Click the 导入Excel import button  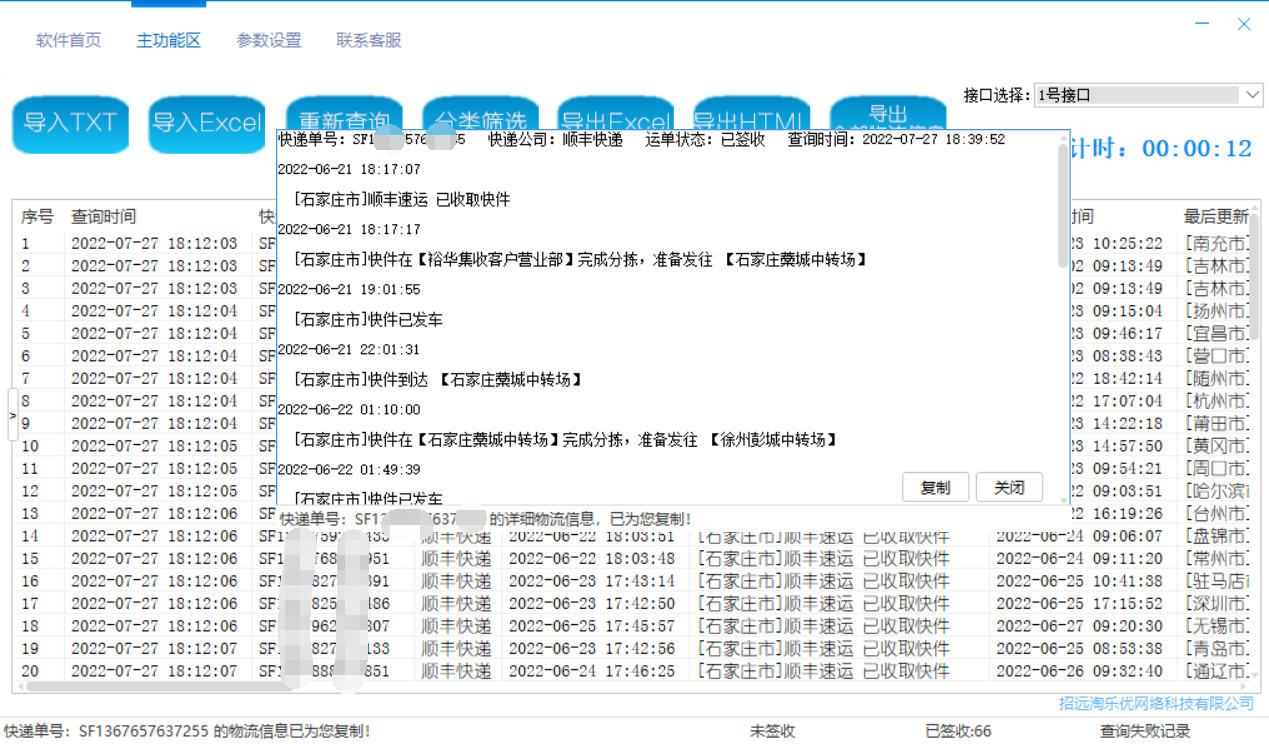[x=206, y=123]
